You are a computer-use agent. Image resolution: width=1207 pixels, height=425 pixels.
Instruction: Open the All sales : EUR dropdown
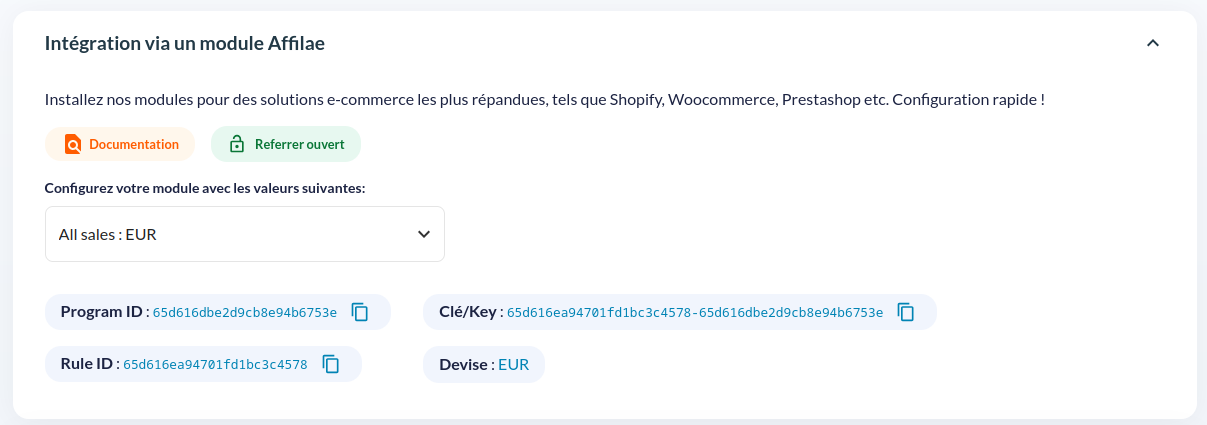(x=245, y=234)
